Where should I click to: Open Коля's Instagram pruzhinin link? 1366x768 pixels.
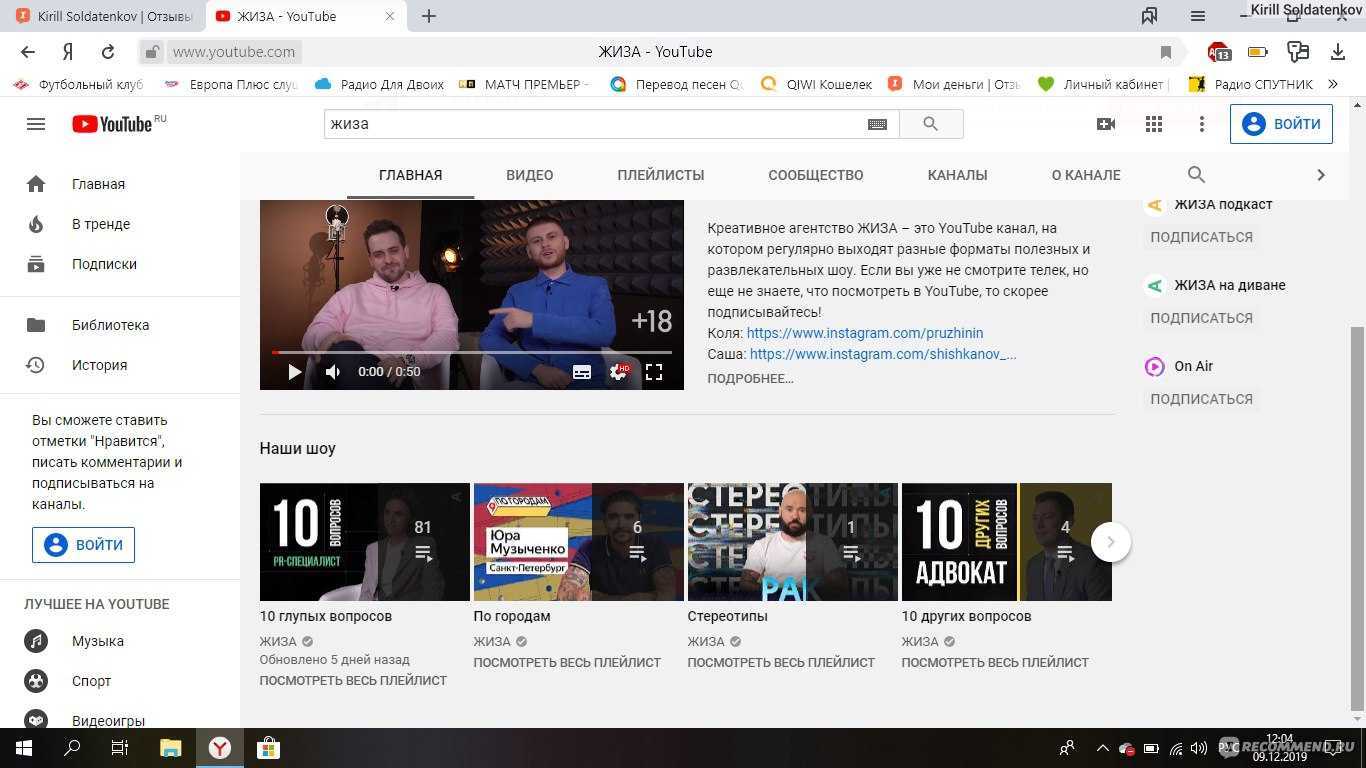pyautogui.click(x=864, y=333)
